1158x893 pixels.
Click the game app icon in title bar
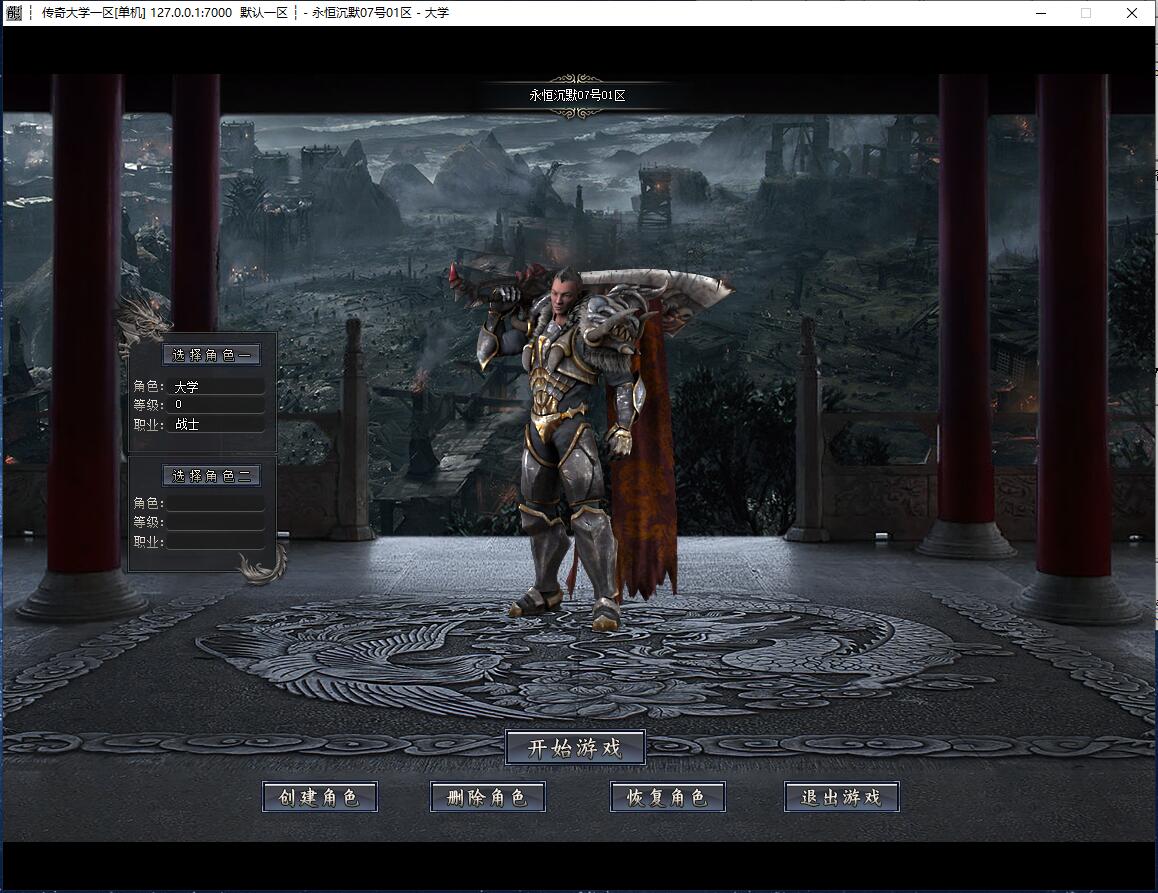pyautogui.click(x=14, y=13)
